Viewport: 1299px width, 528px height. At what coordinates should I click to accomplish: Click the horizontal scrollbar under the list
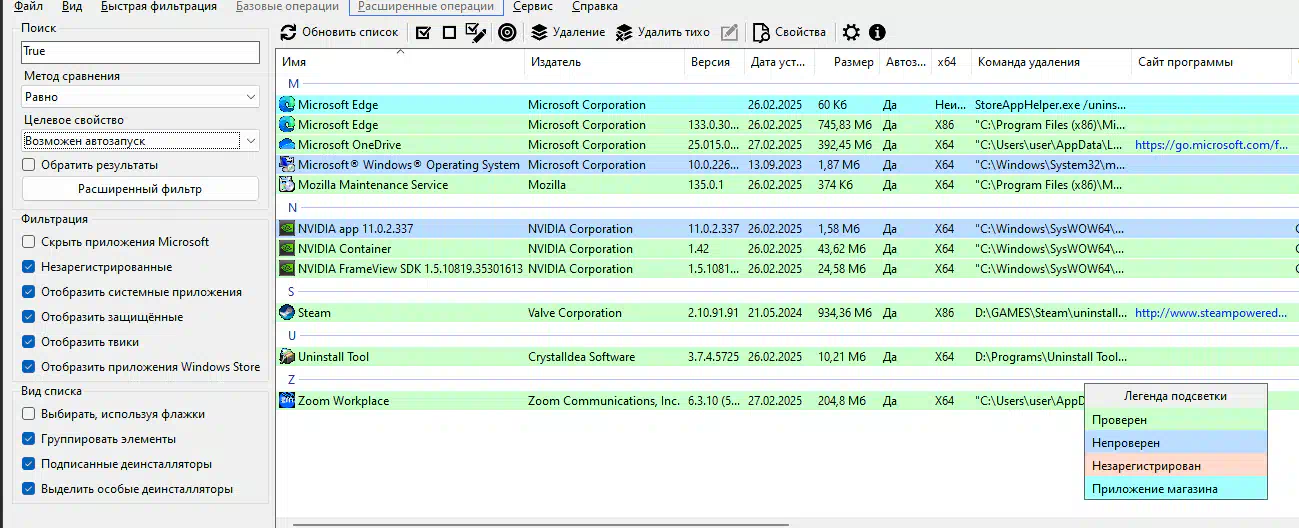pyautogui.click(x=540, y=523)
